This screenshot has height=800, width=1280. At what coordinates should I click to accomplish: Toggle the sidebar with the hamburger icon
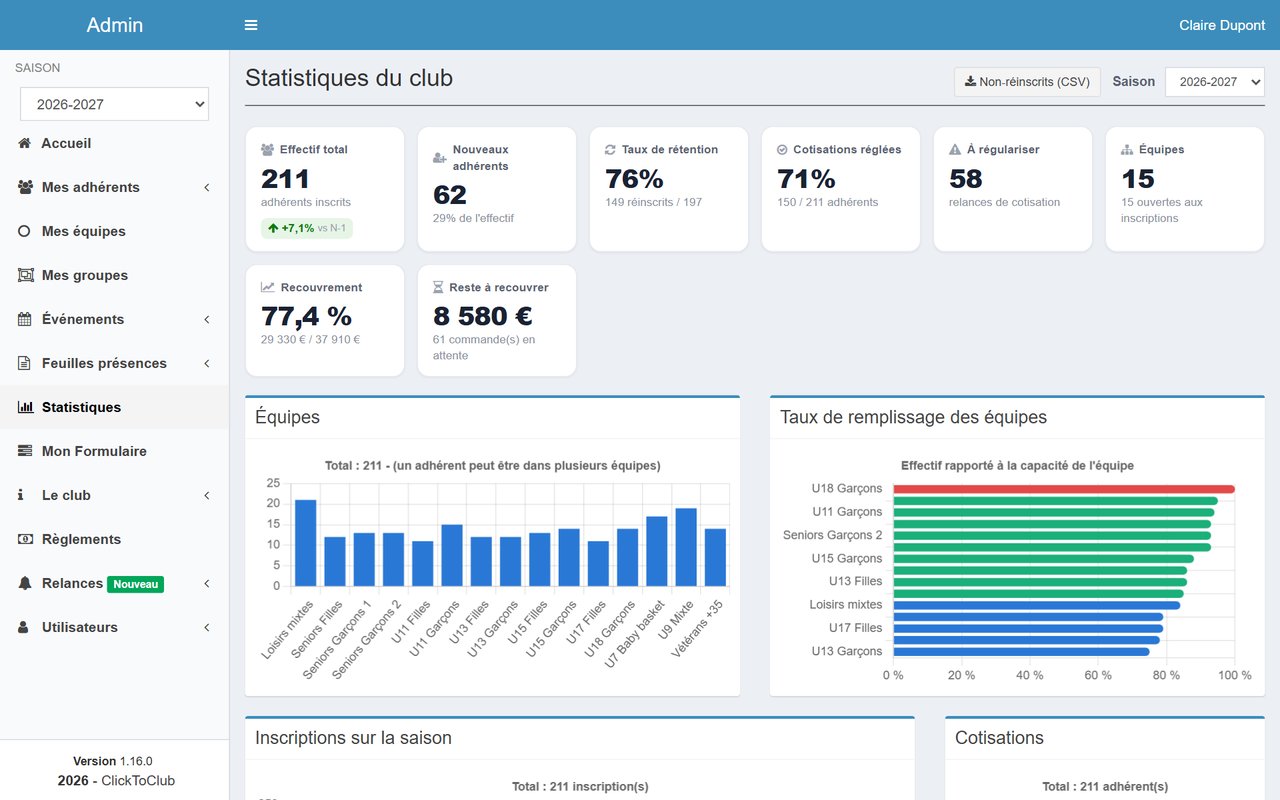pos(251,25)
